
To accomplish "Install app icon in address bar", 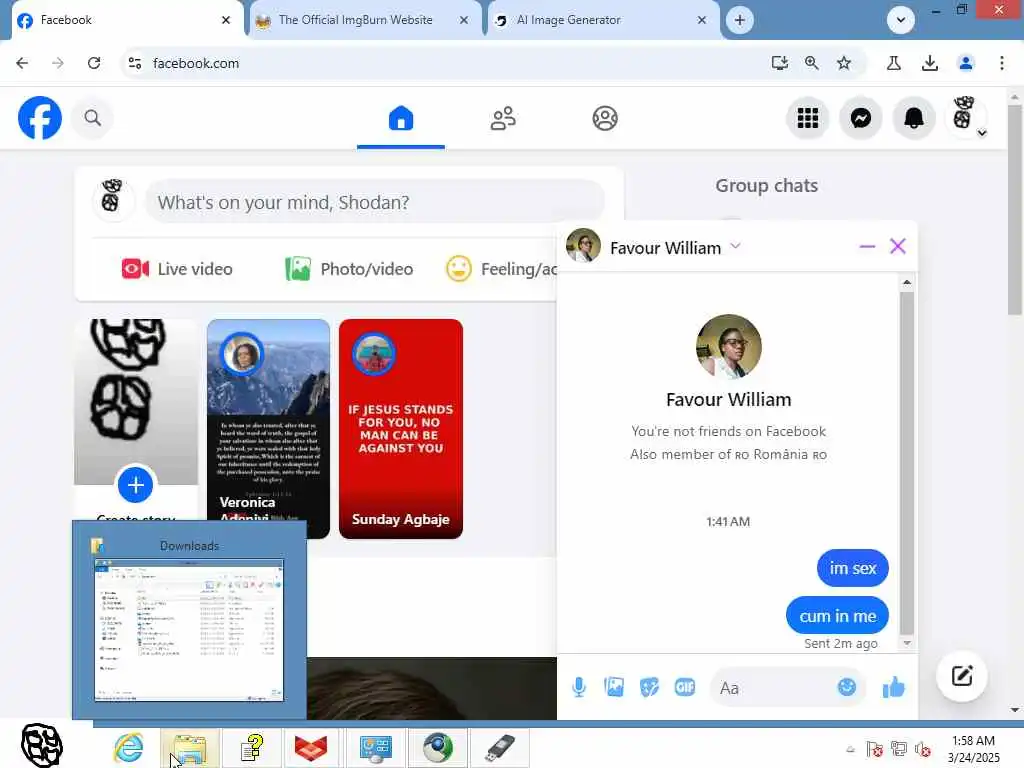I will [780, 63].
